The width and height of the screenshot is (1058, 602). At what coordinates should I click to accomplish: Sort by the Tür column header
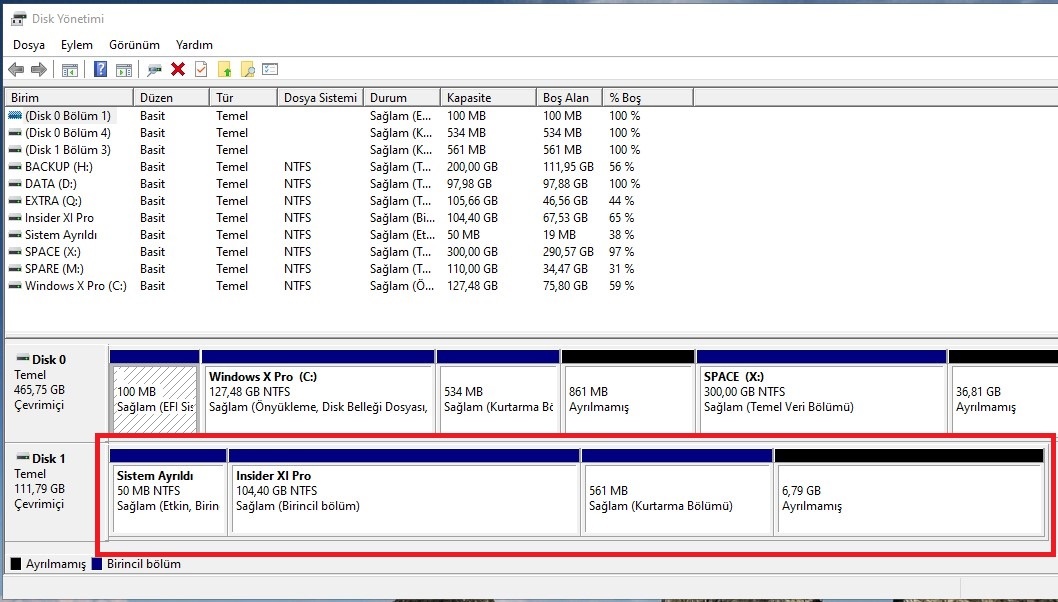pos(243,98)
